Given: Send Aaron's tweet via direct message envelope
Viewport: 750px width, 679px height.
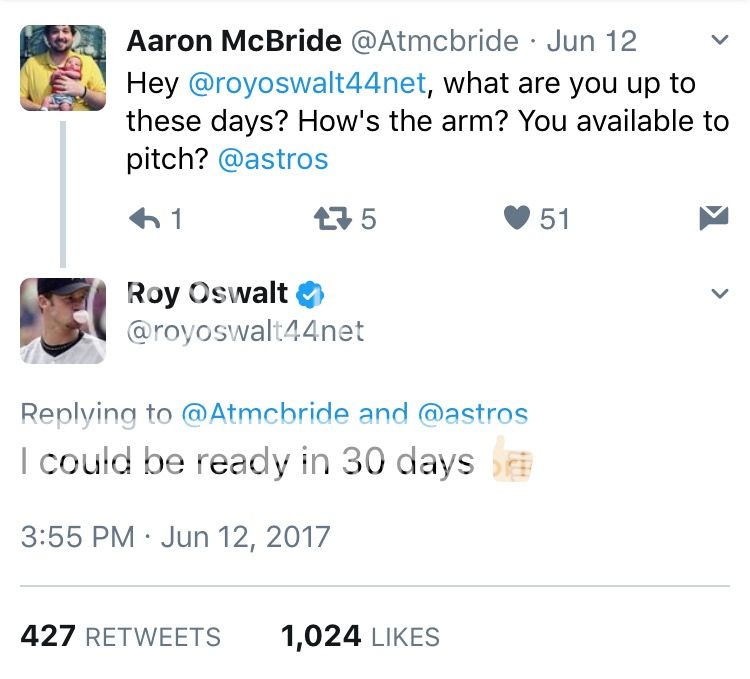Looking at the screenshot, I should point(713,218).
